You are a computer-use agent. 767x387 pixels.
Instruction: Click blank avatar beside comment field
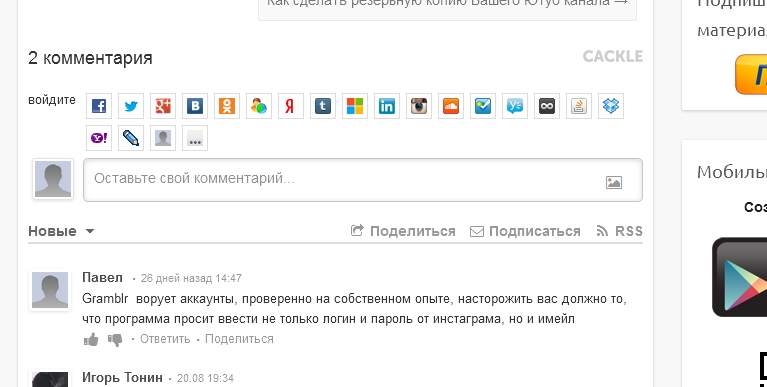coord(53,179)
